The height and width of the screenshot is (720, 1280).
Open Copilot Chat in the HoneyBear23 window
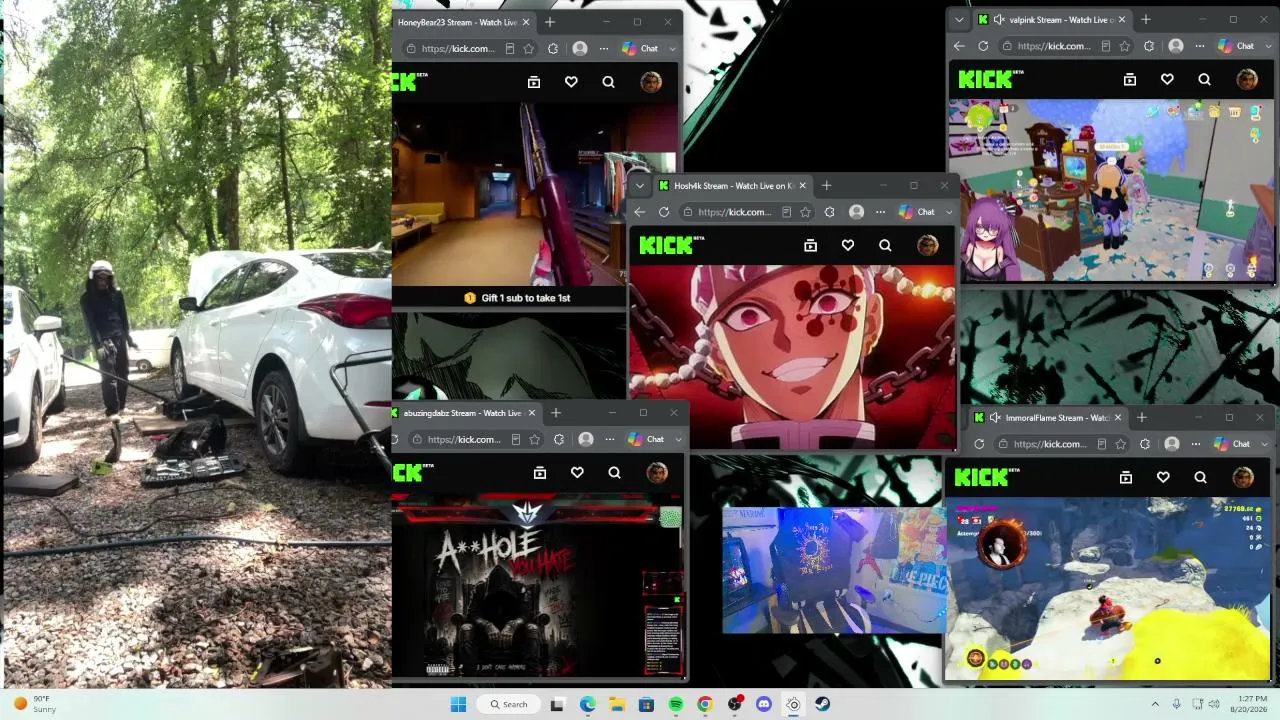640,48
